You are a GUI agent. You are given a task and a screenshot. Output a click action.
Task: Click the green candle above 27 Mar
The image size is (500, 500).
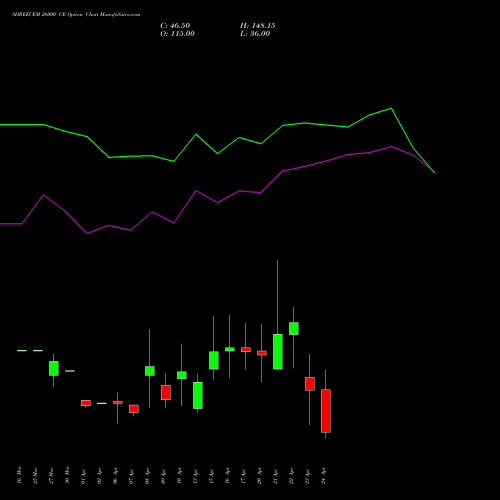(54, 368)
